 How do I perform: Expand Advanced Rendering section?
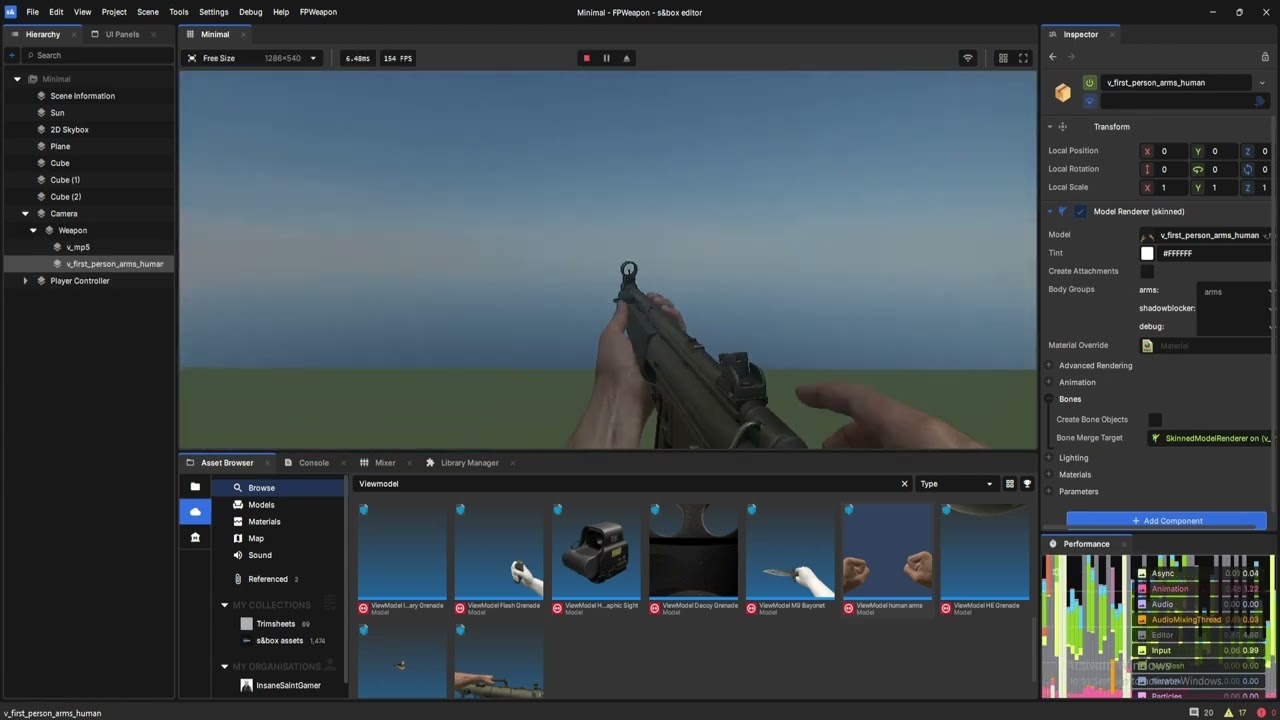coord(1095,365)
